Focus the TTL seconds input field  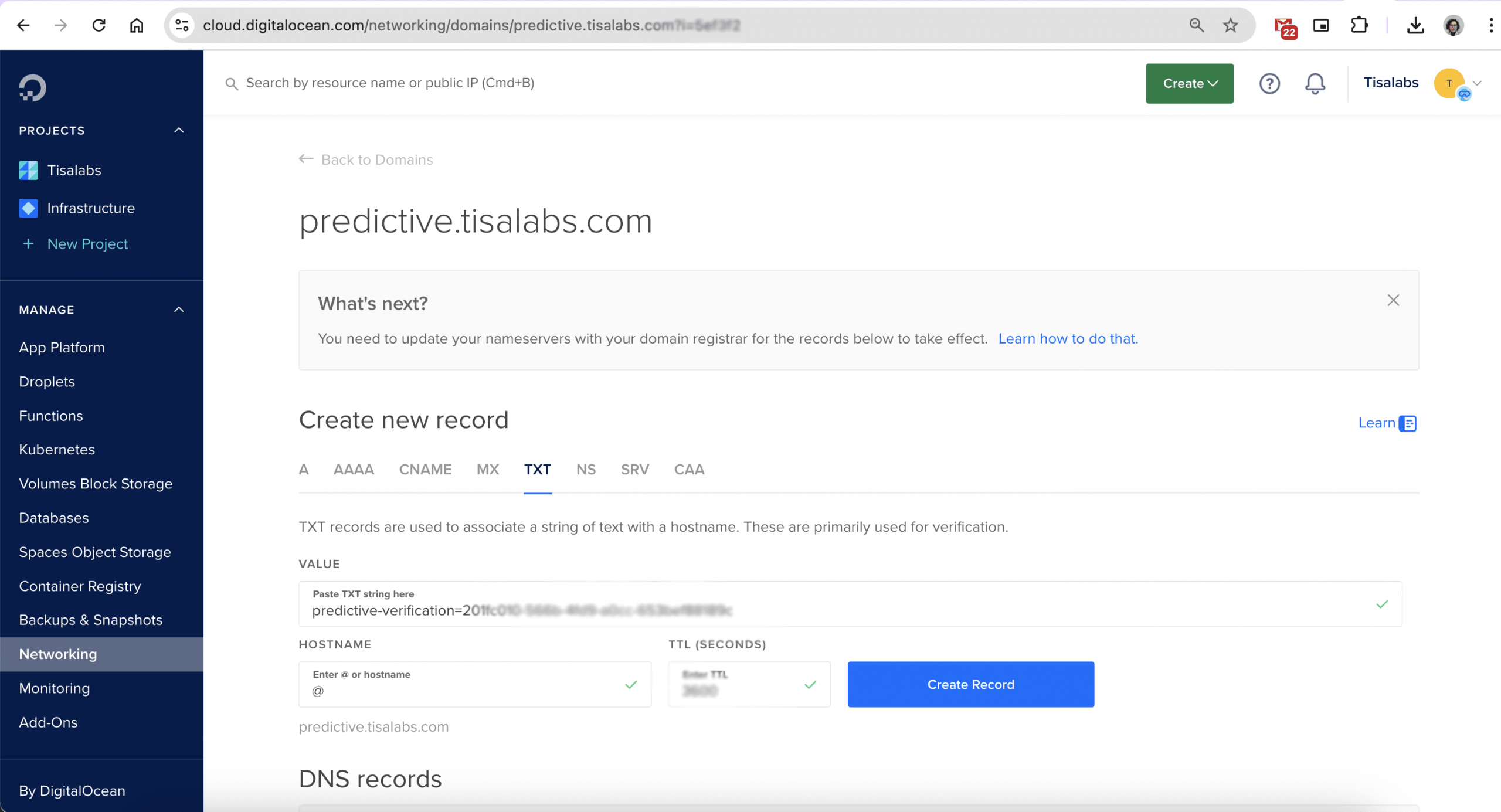(x=749, y=684)
